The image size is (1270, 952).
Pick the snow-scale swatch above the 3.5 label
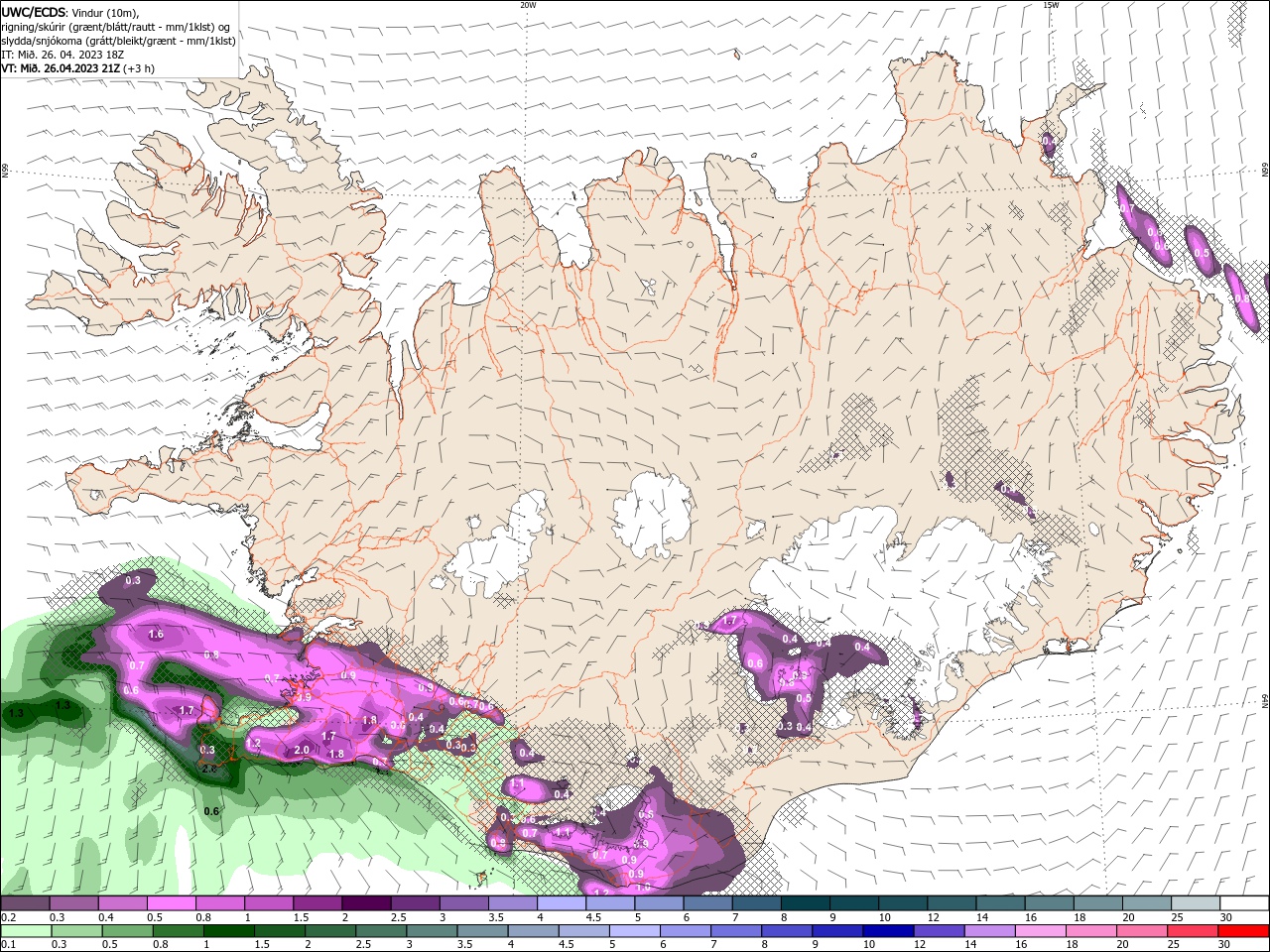(x=513, y=903)
